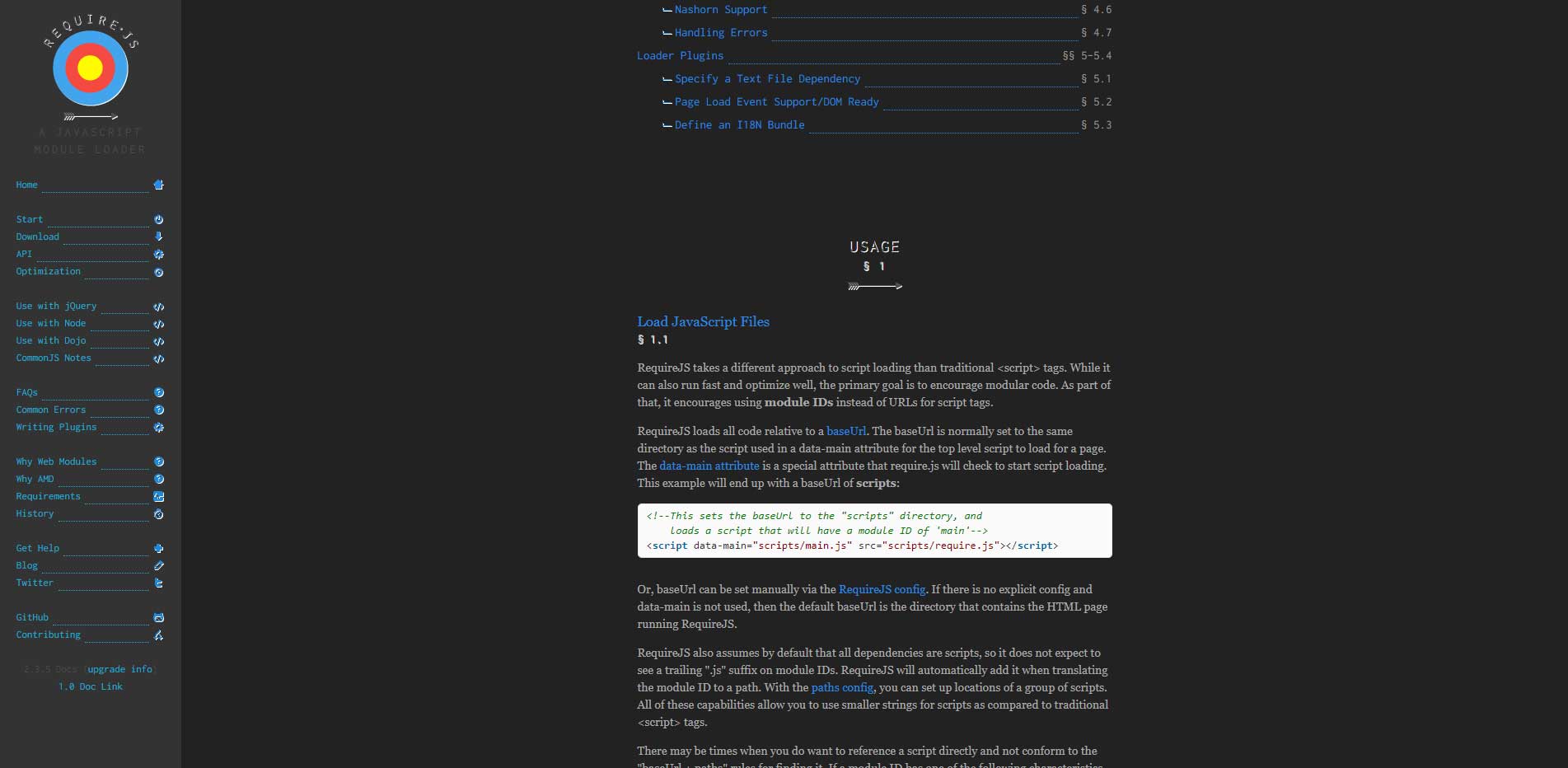Click the pencil icon beside Blog
The image size is (1568, 768).
coord(159,565)
